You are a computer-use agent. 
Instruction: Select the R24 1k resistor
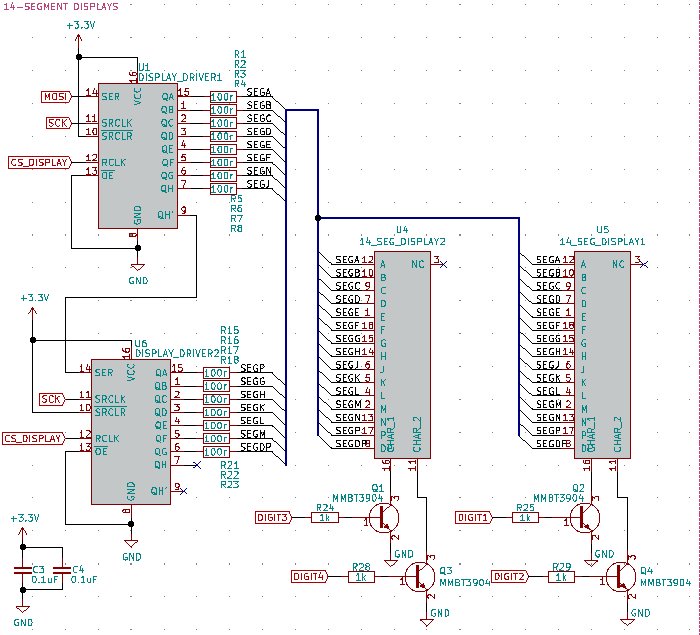tap(325, 518)
